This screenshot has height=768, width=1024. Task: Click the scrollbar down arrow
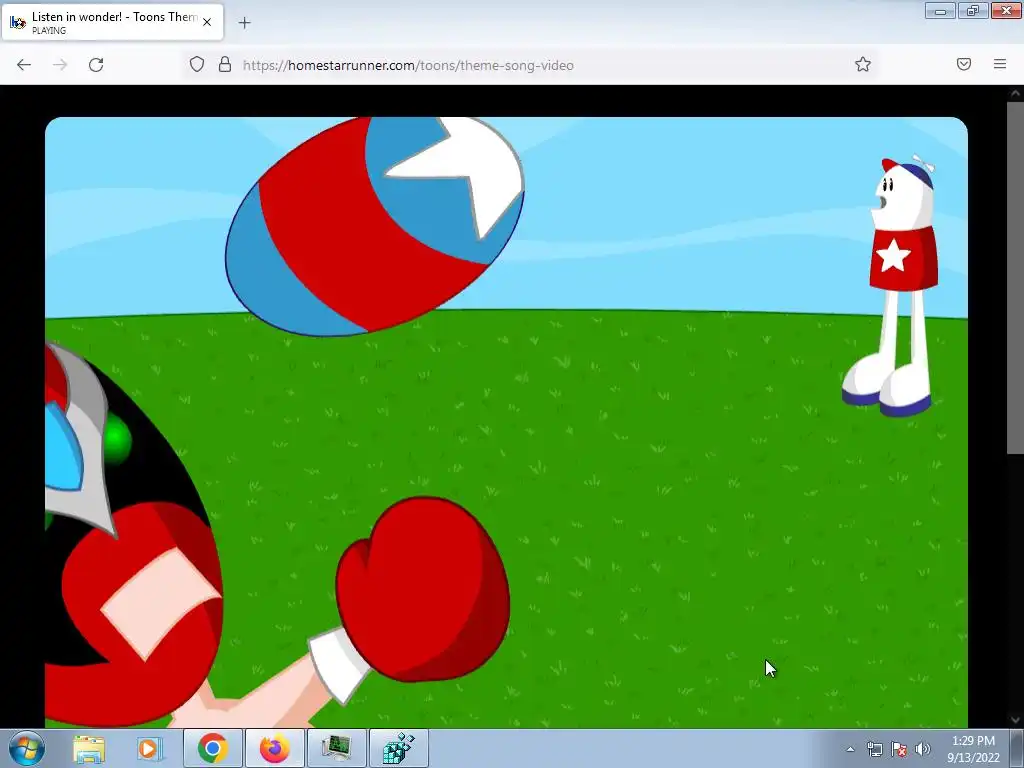(x=1016, y=720)
